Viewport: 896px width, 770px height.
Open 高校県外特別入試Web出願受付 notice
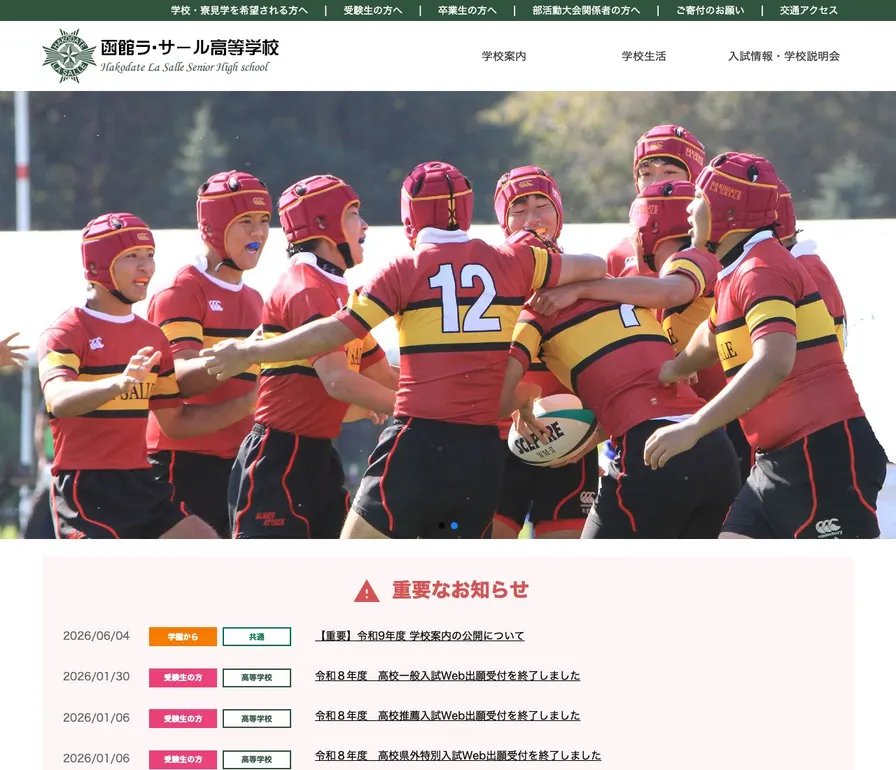[458, 756]
